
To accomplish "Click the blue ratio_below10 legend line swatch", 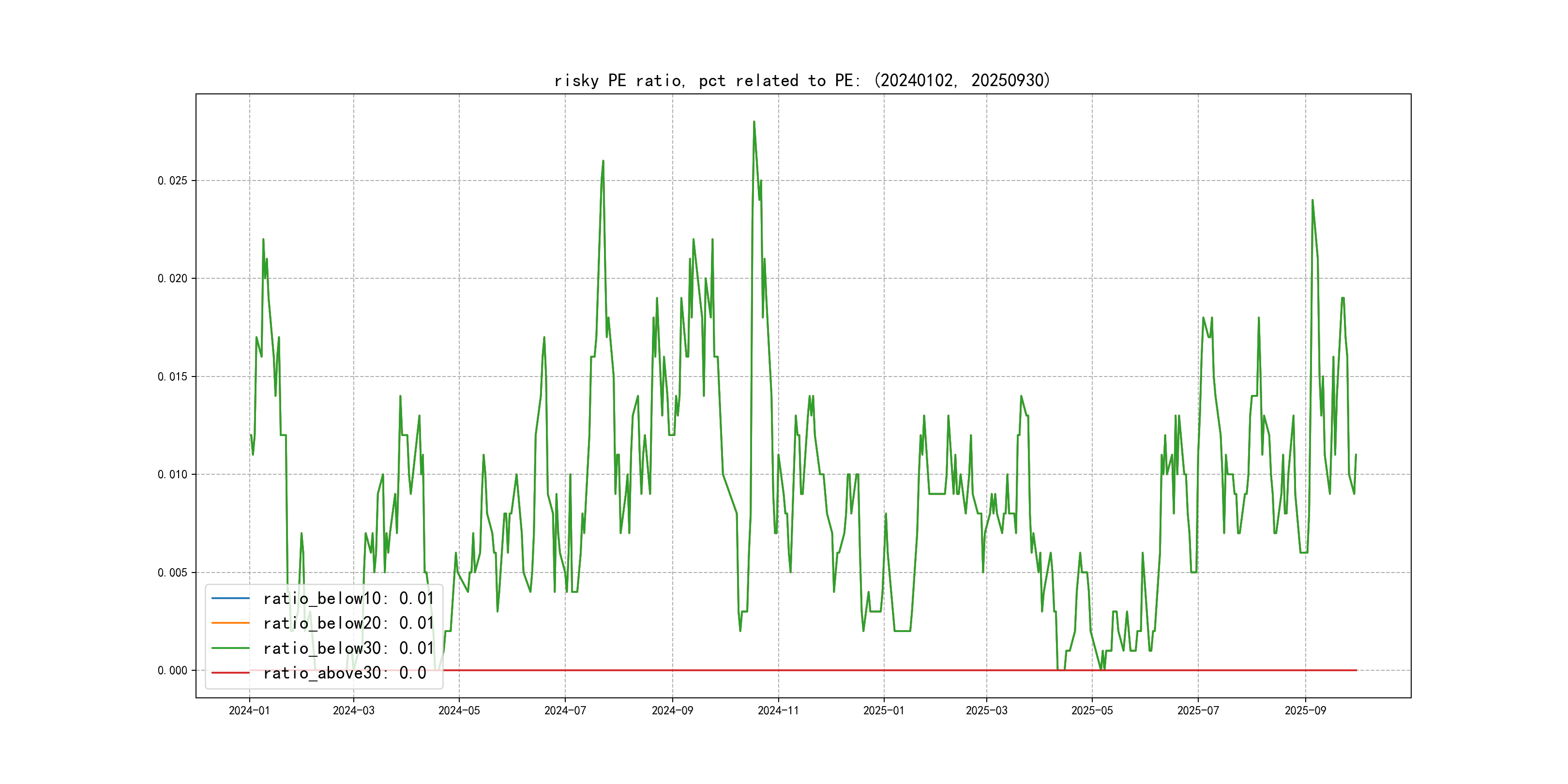I will pyautogui.click(x=230, y=598).
